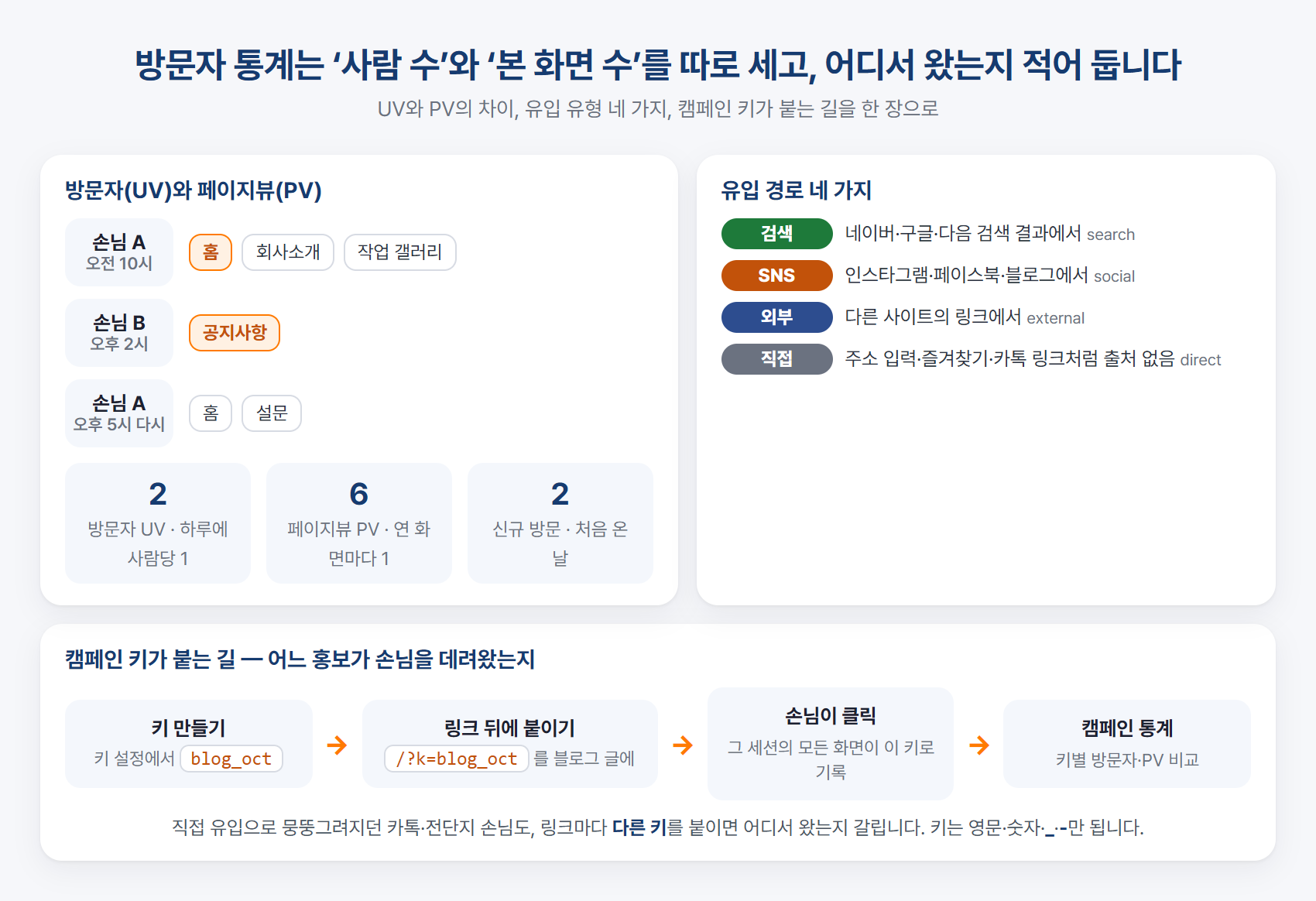
Task: Click the gray 직접 badge
Action: (x=776, y=359)
